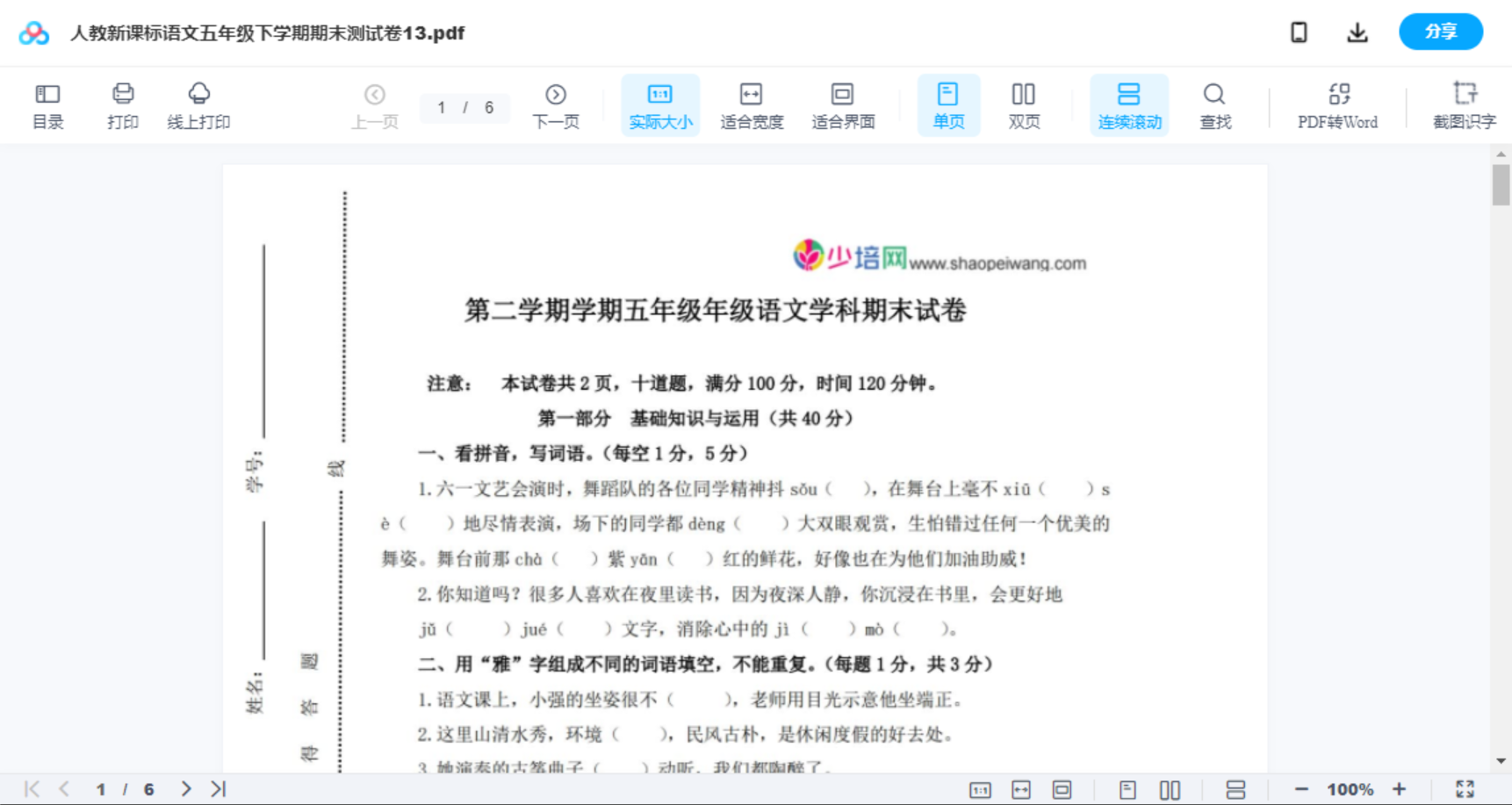Click the 打印 print icon
Viewport: 1512px width, 805px height.
click(x=122, y=104)
